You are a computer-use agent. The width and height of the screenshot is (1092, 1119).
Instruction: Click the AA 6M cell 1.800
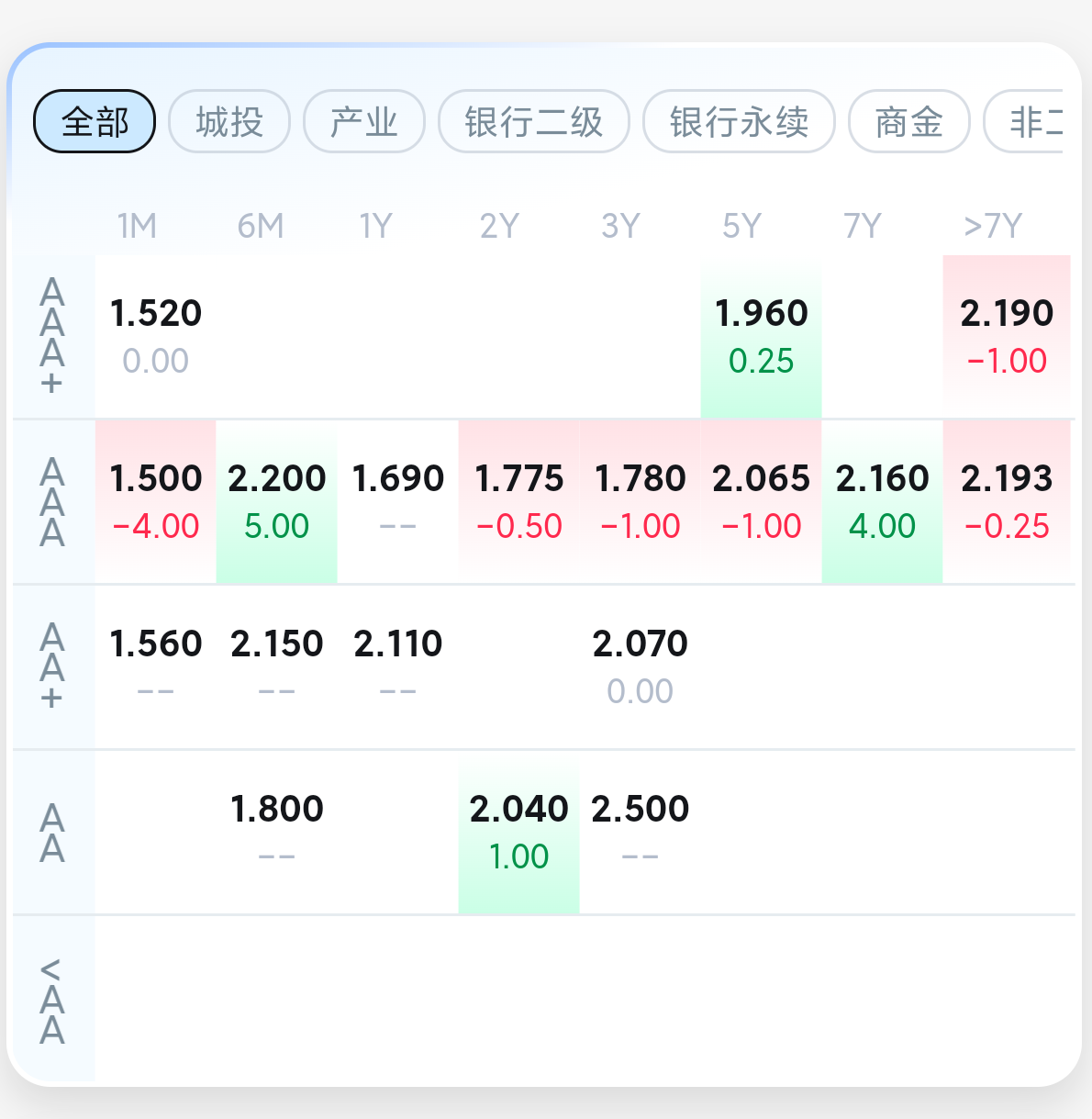pos(276,832)
